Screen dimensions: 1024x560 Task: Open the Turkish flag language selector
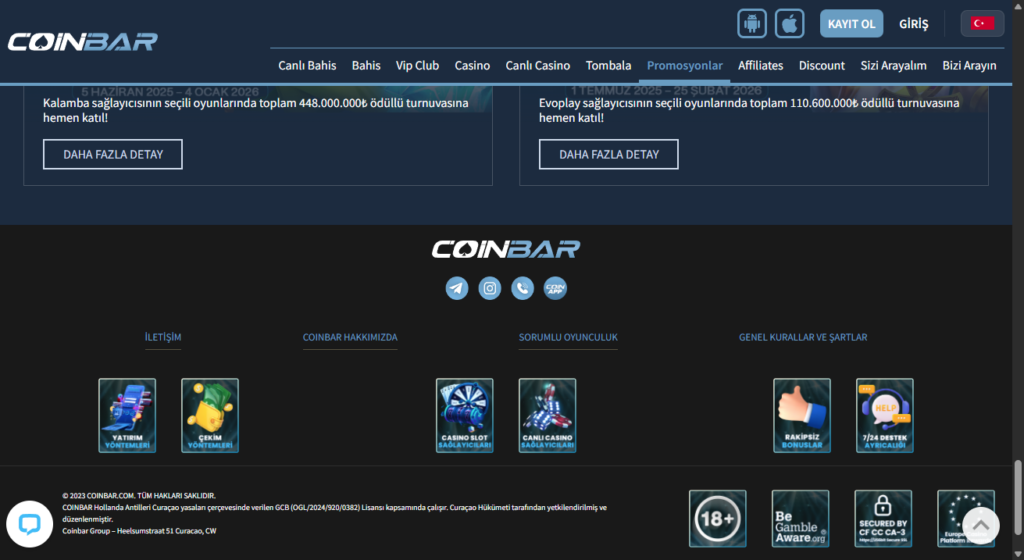[x=982, y=23]
